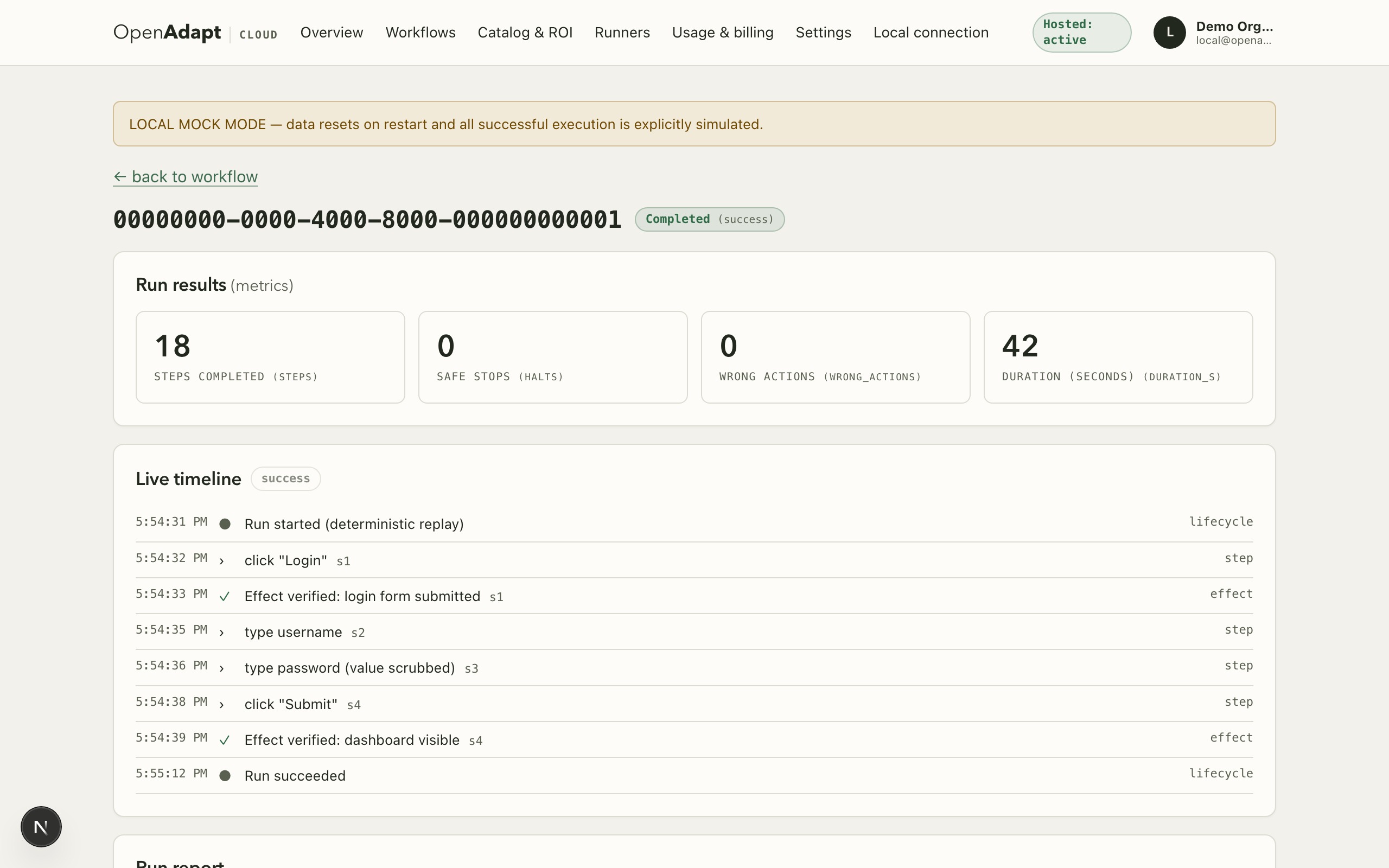Click the Live timeline heading
Screen dimensions: 1389x868
coord(188,479)
